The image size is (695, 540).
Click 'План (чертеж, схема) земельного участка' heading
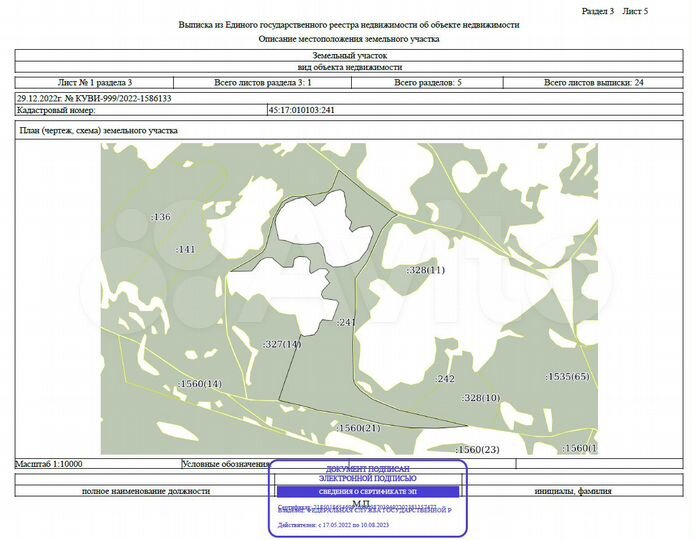coord(99,131)
